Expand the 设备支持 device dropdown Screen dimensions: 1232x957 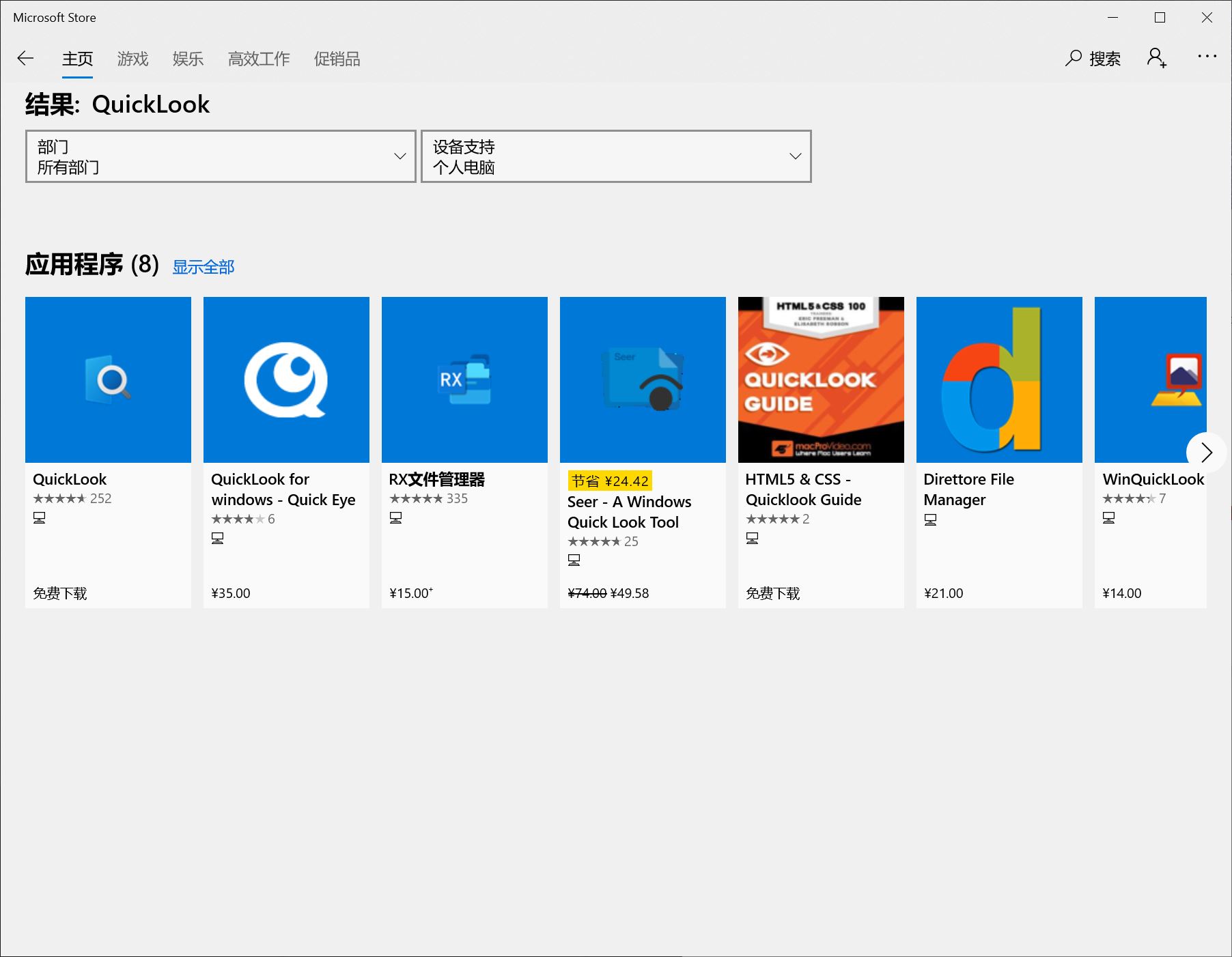coord(616,156)
